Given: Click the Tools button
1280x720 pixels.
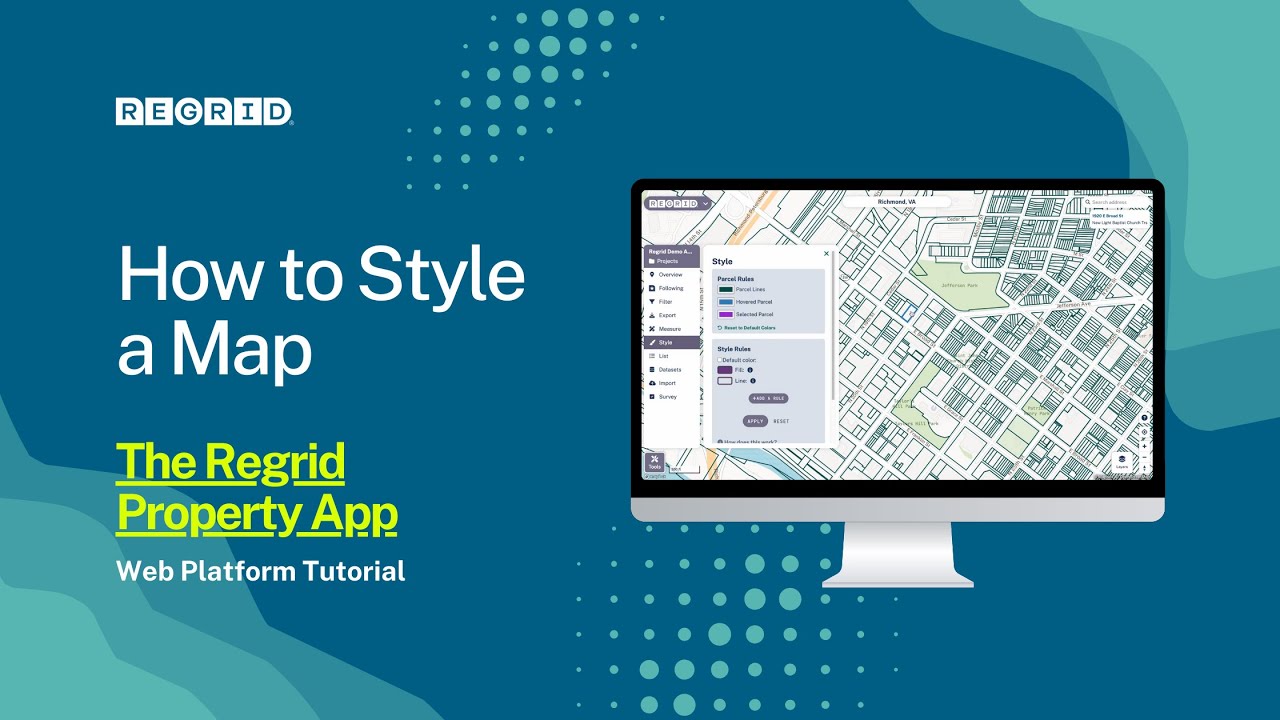Looking at the screenshot, I should point(654,462).
